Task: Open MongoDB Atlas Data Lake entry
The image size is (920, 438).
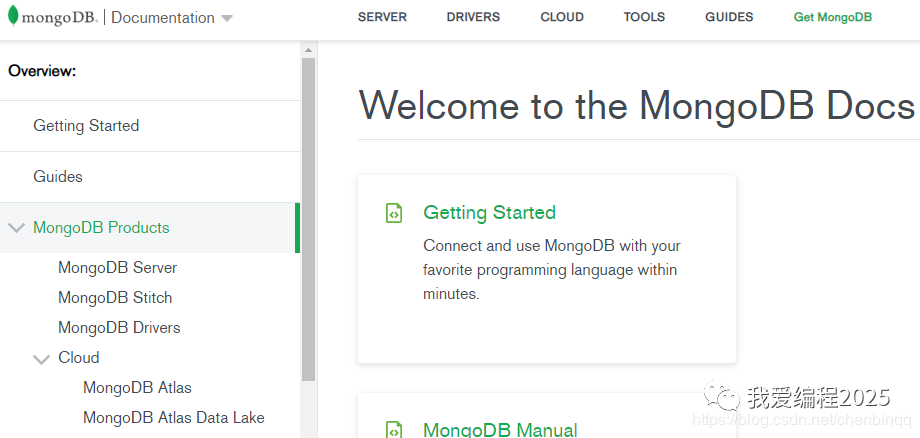Action: coord(174,417)
